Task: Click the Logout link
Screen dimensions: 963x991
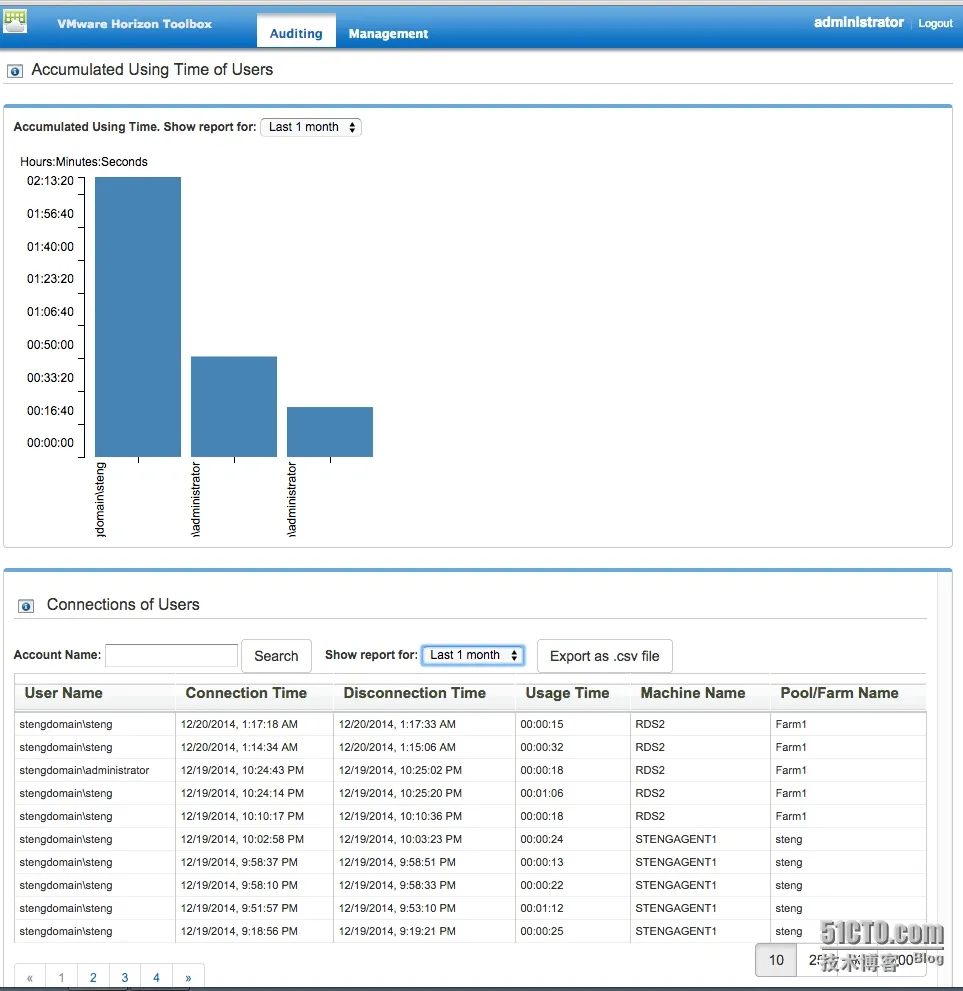Action: [935, 23]
